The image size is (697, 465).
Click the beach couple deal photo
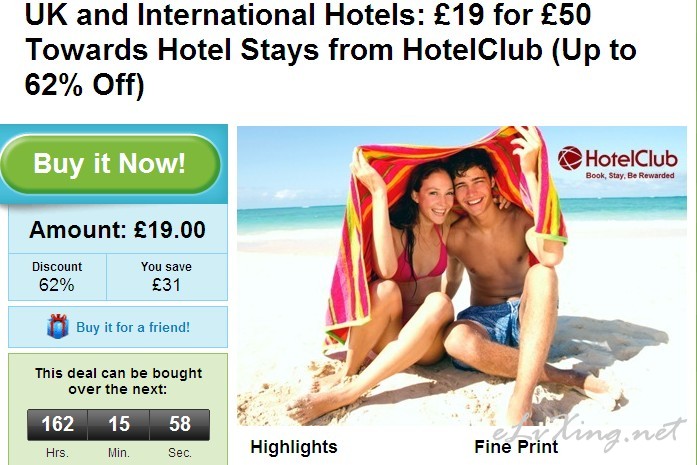462,276
